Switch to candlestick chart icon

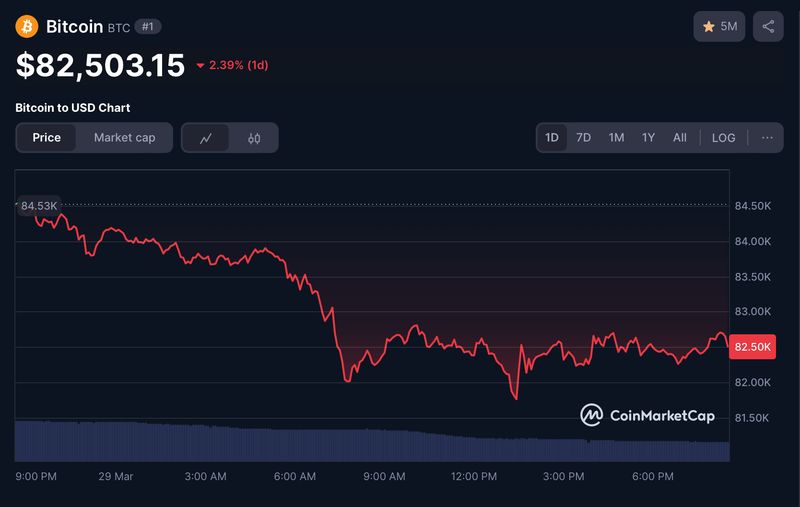pos(254,138)
